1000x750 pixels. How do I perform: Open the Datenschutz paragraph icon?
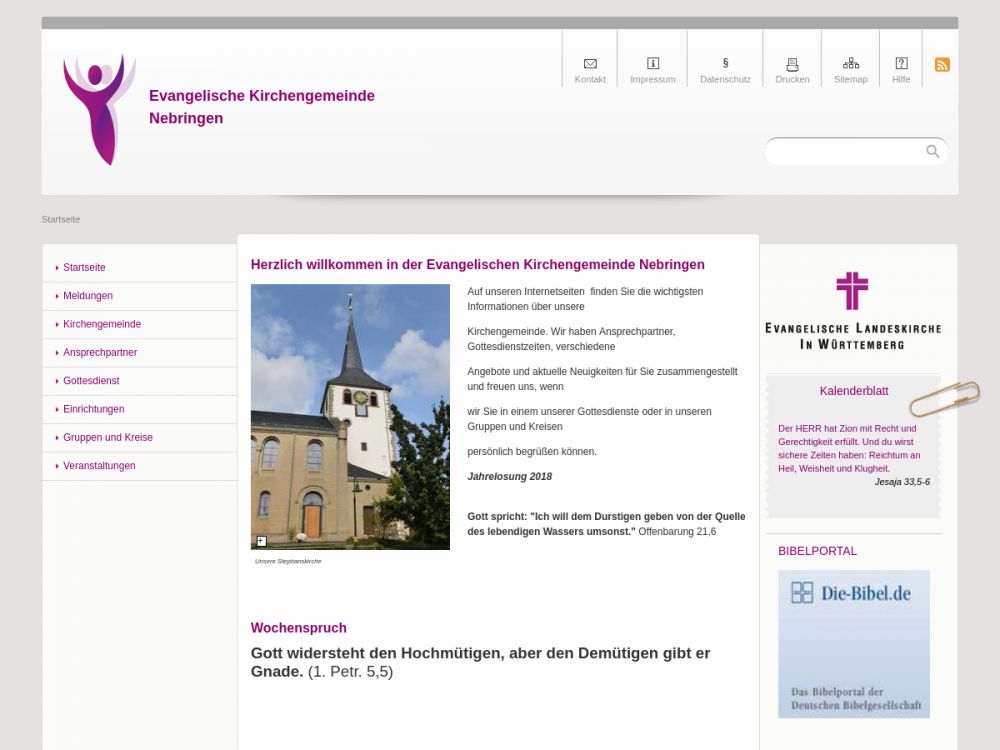(x=725, y=64)
